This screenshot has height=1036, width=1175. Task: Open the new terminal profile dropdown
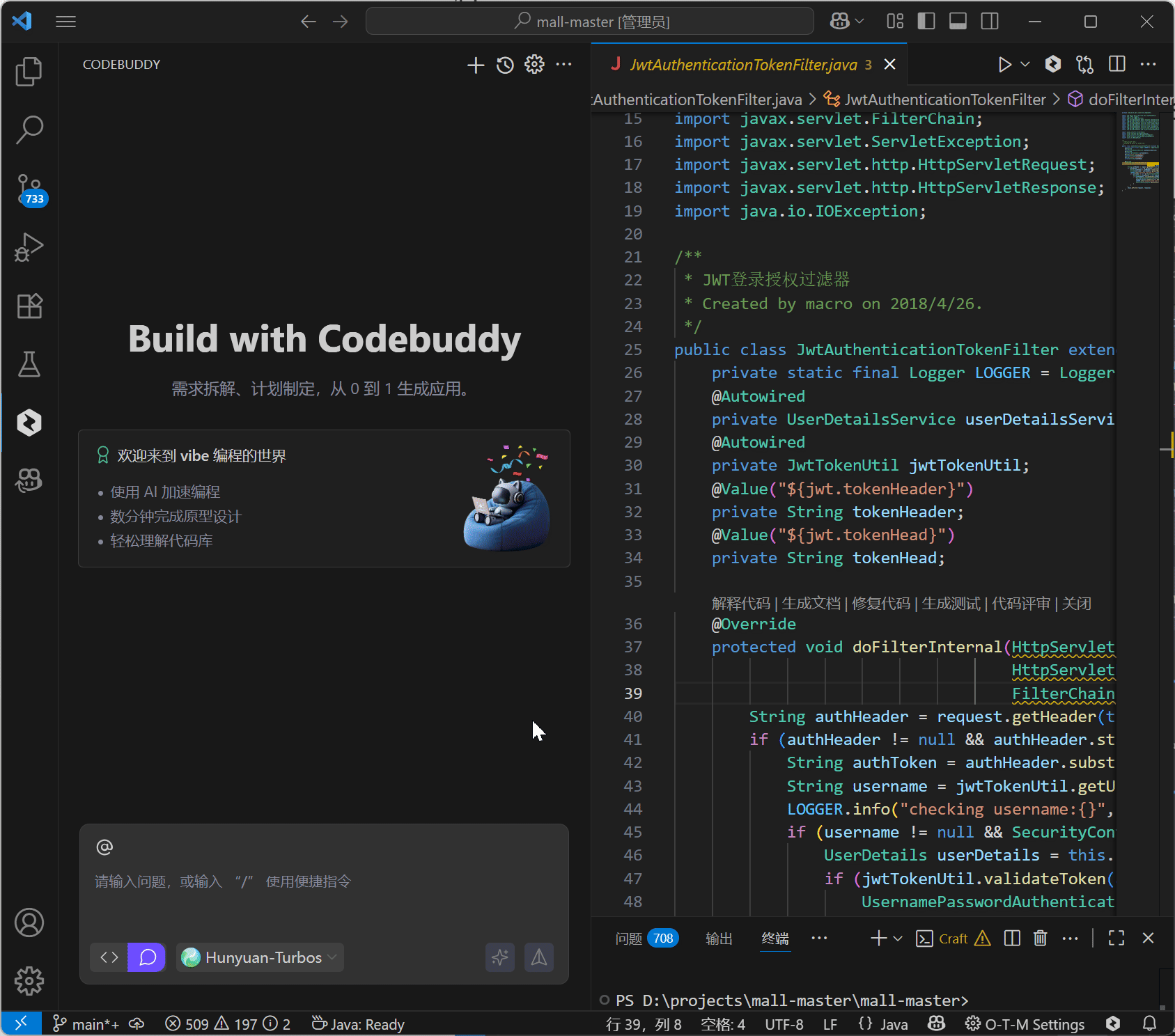coord(898,939)
